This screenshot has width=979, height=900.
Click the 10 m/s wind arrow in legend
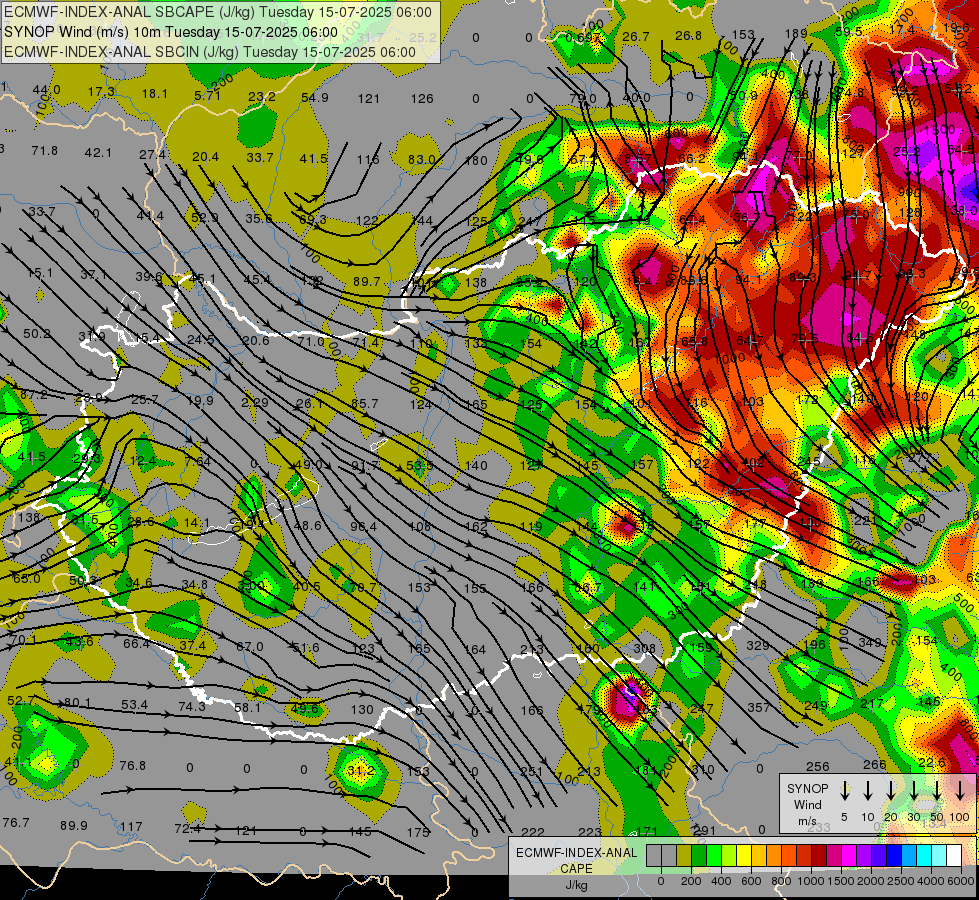[x=868, y=791]
